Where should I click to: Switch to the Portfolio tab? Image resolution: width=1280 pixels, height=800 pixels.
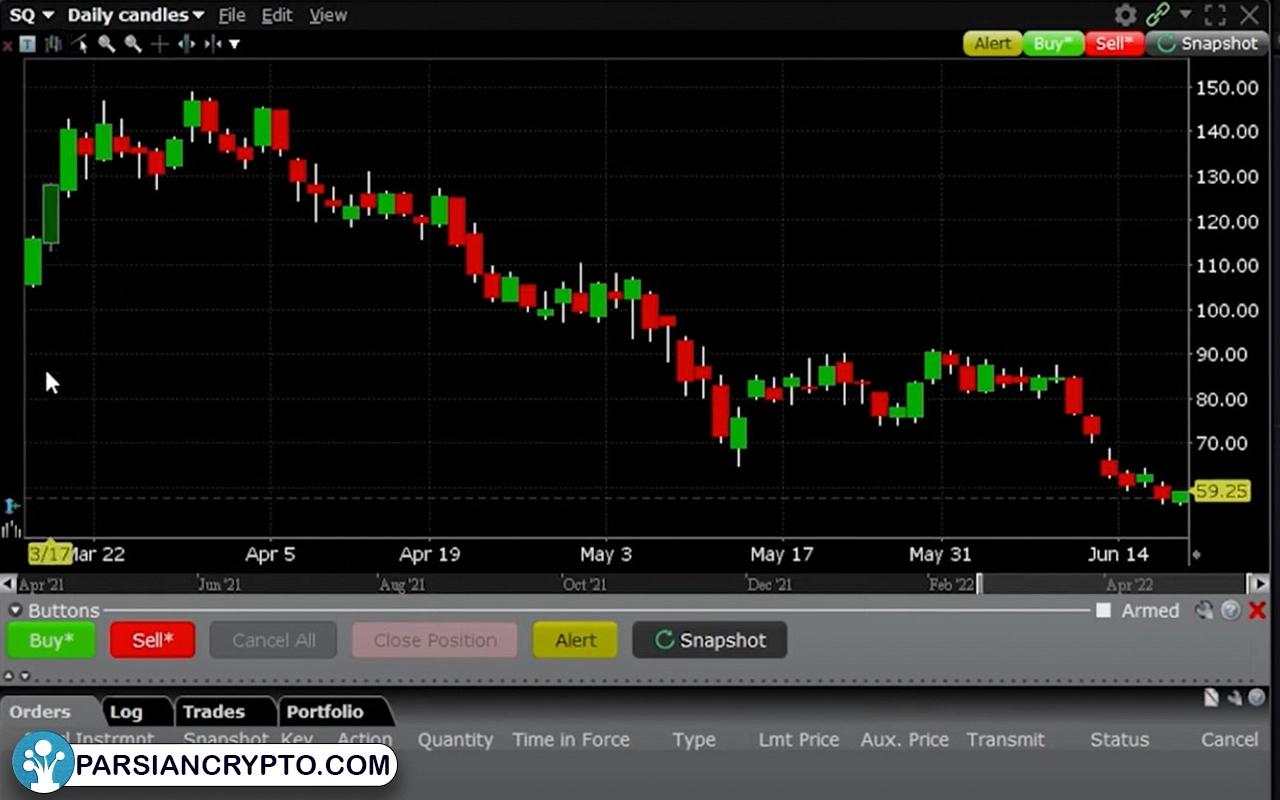coord(325,712)
